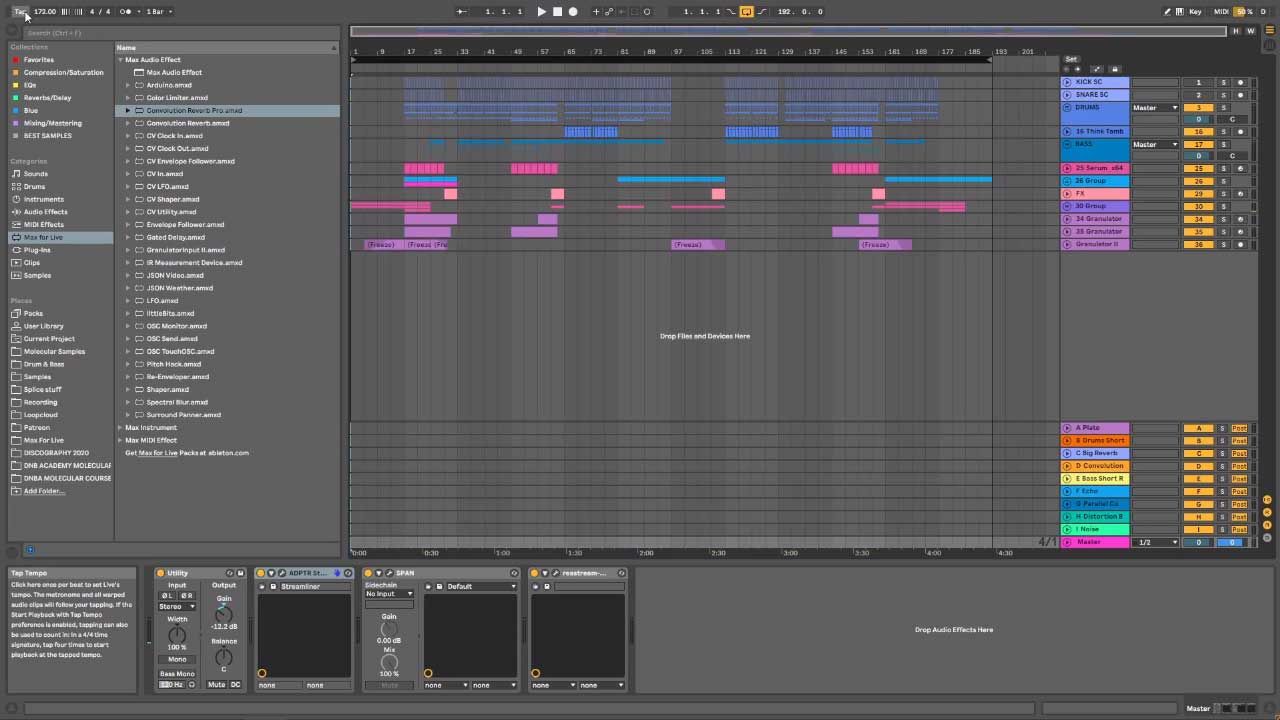Solo the KICK SC track

pyautogui.click(x=1223, y=82)
